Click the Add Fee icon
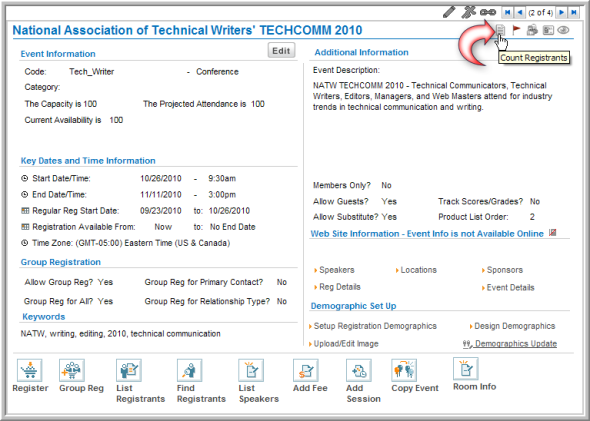This screenshot has height=421, width=590. click(x=306, y=370)
